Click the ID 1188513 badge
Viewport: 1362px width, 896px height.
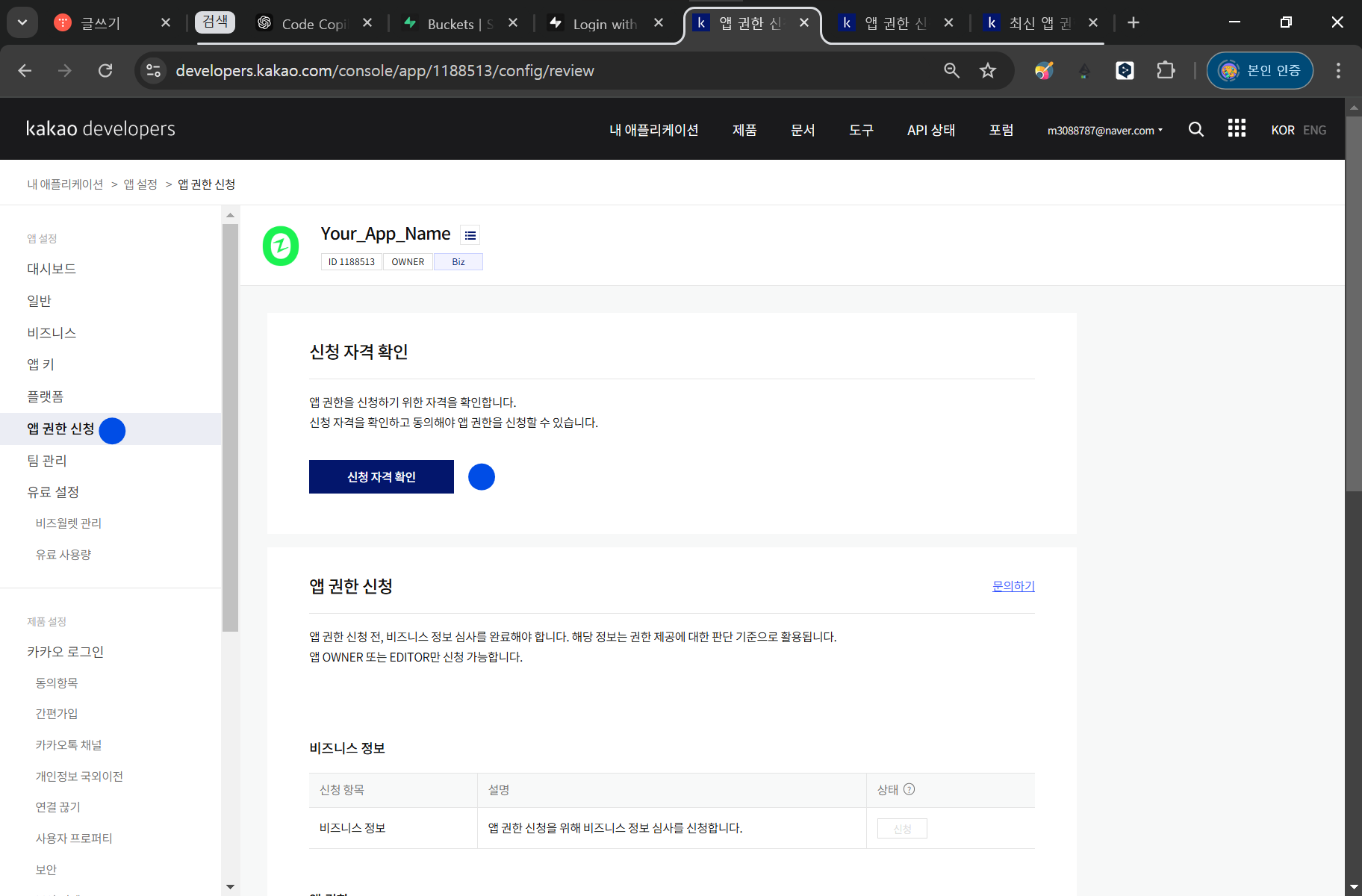[x=352, y=261]
